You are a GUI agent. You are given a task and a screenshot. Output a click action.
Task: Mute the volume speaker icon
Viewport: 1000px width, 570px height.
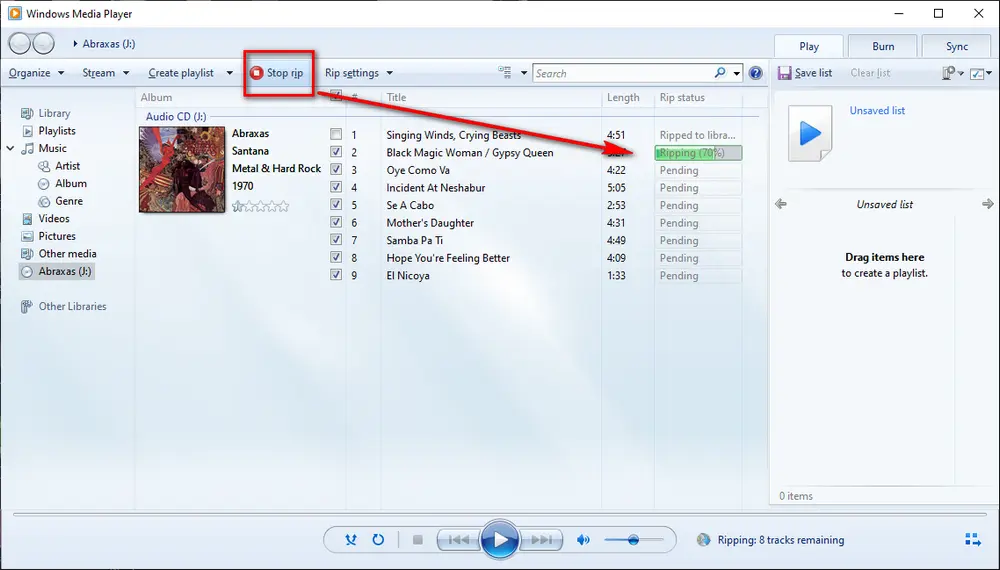coord(583,540)
